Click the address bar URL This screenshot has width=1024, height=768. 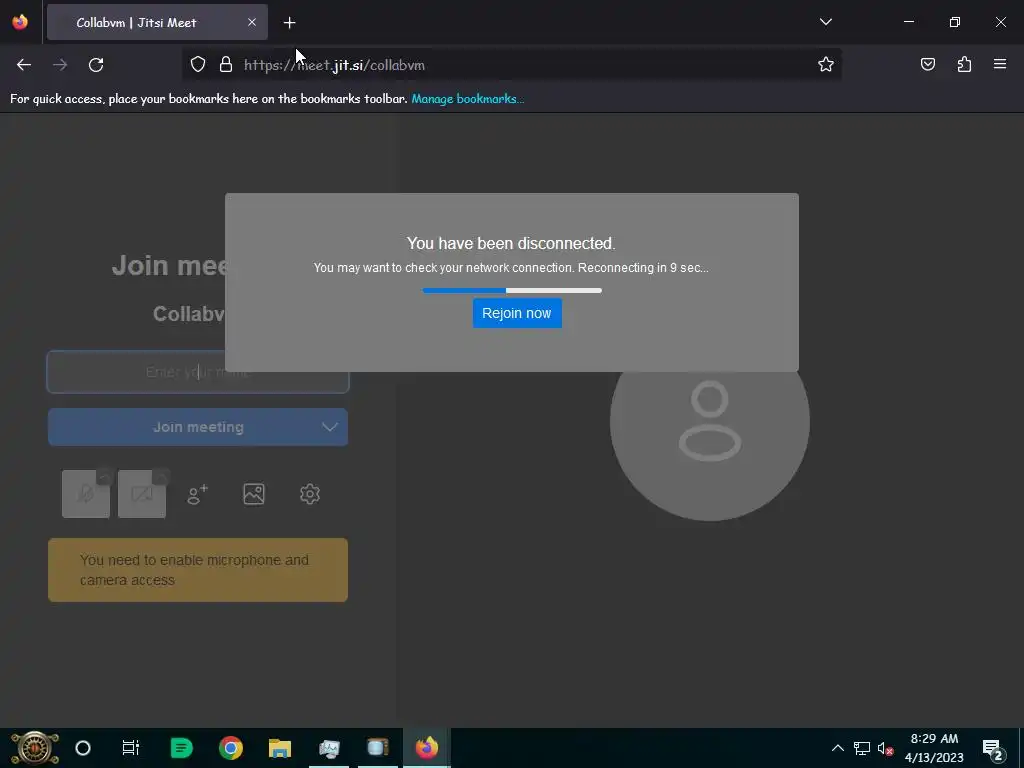[x=334, y=65]
